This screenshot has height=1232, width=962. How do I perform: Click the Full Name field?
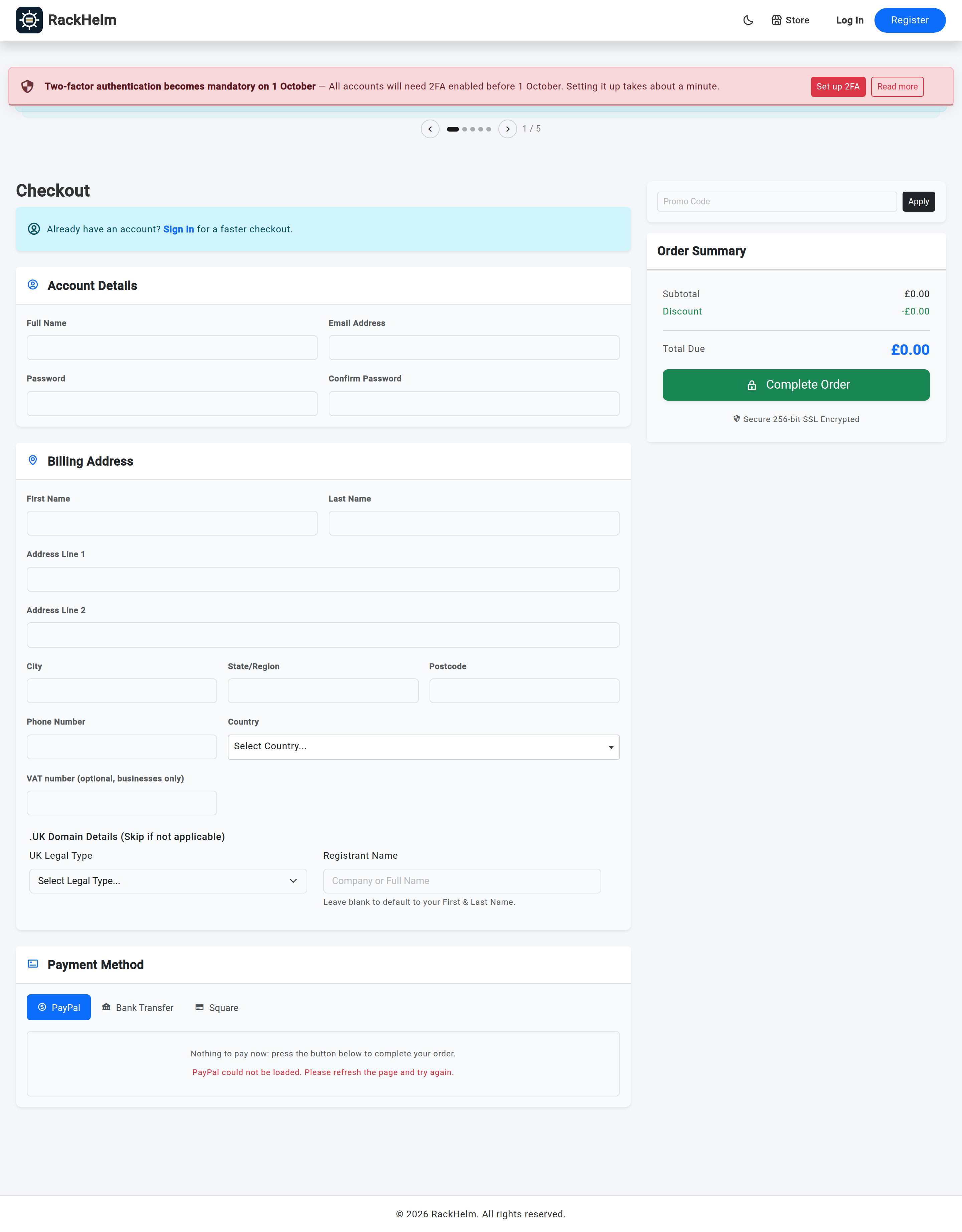tap(172, 348)
